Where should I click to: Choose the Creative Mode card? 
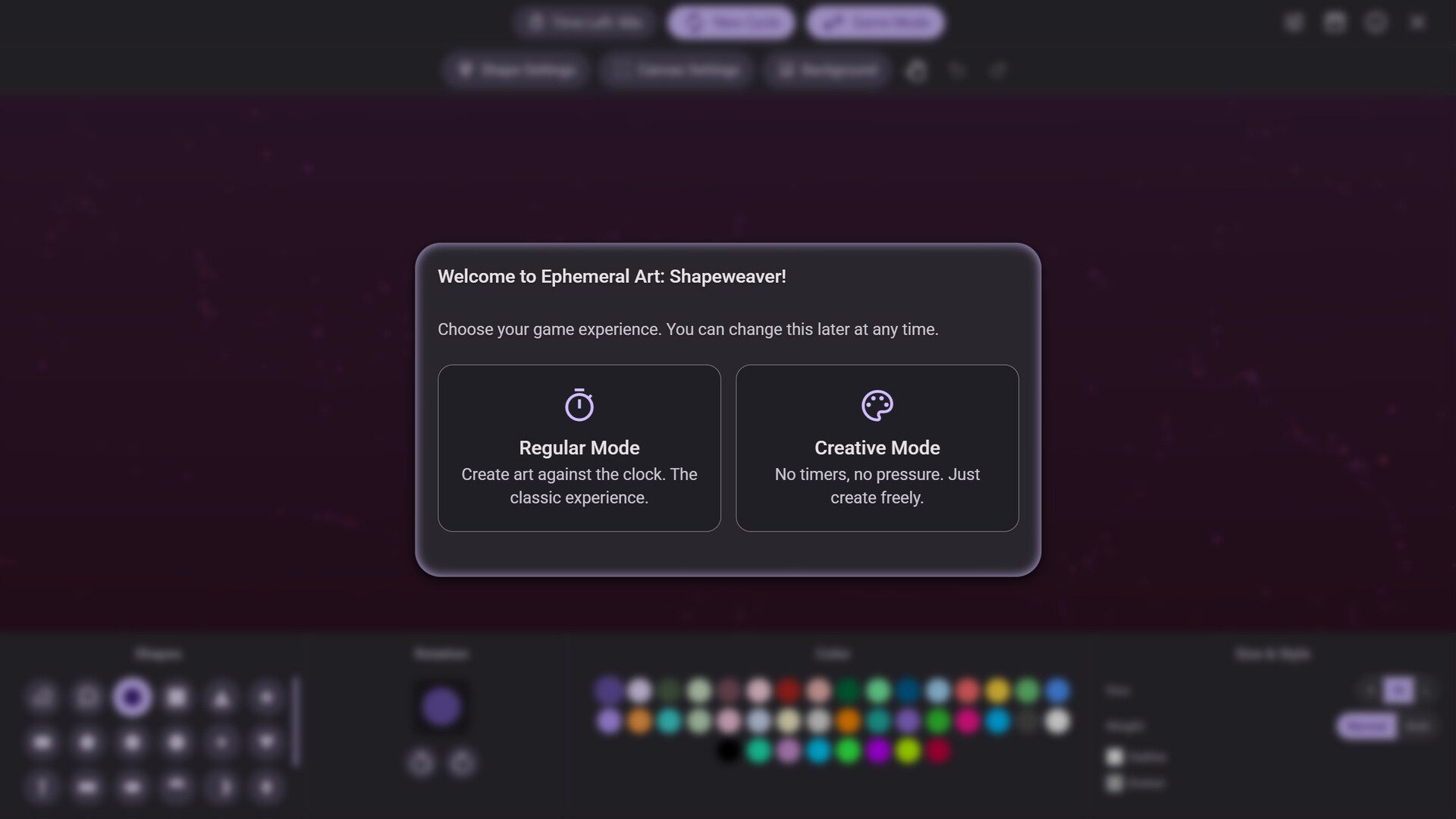click(877, 448)
